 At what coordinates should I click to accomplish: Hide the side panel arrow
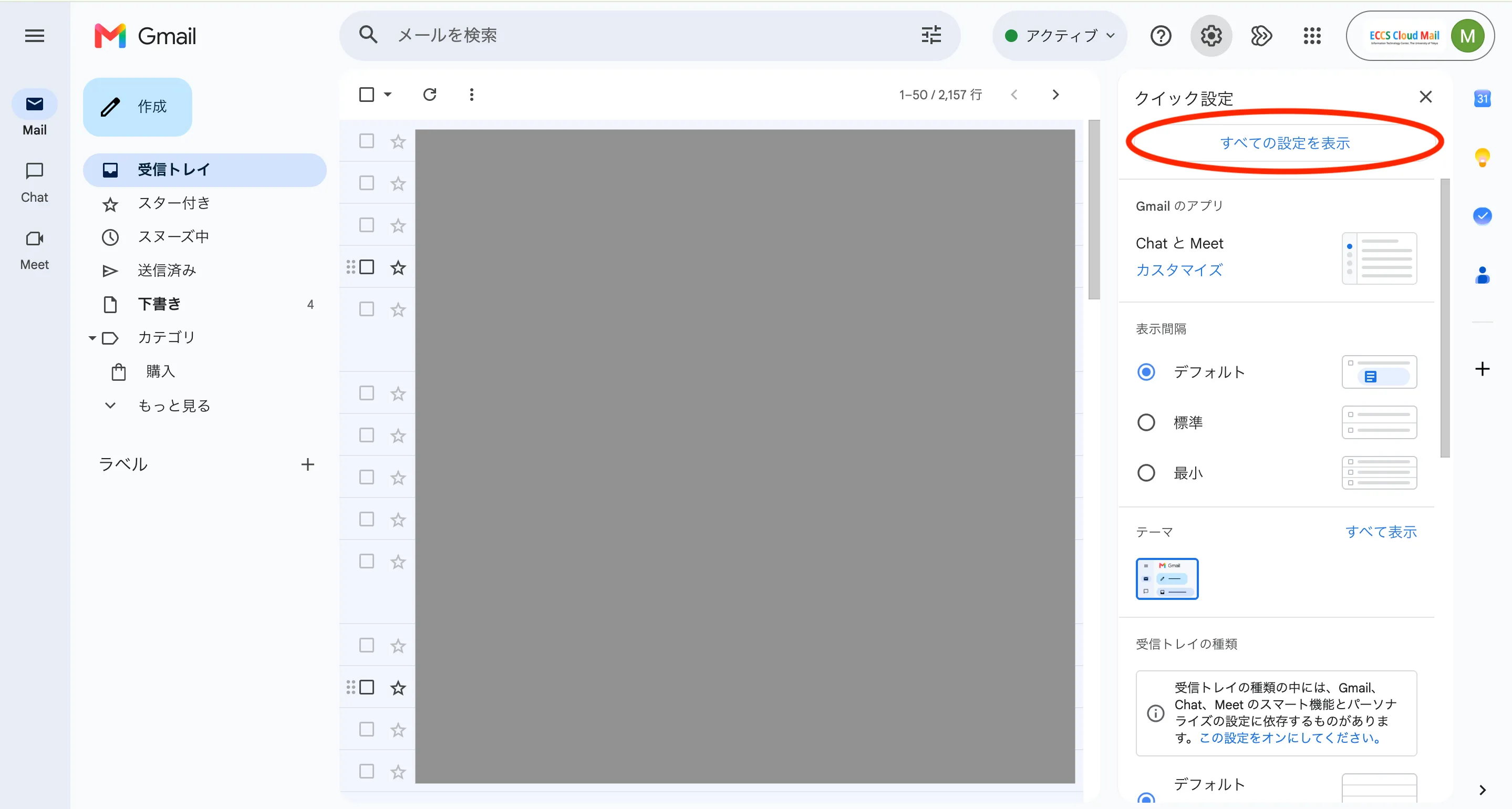pos(1482,790)
